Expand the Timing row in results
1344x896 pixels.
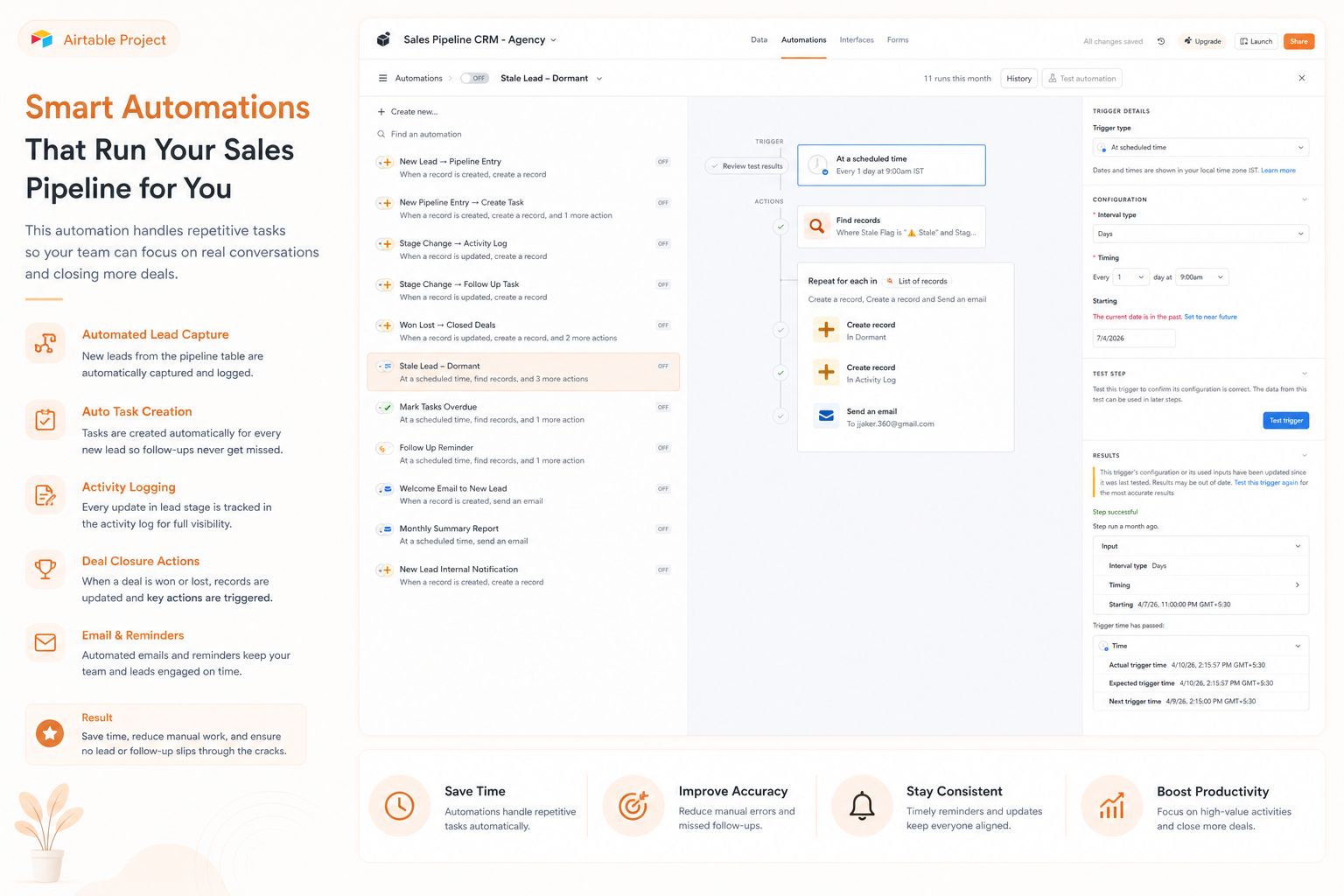coord(1201,585)
